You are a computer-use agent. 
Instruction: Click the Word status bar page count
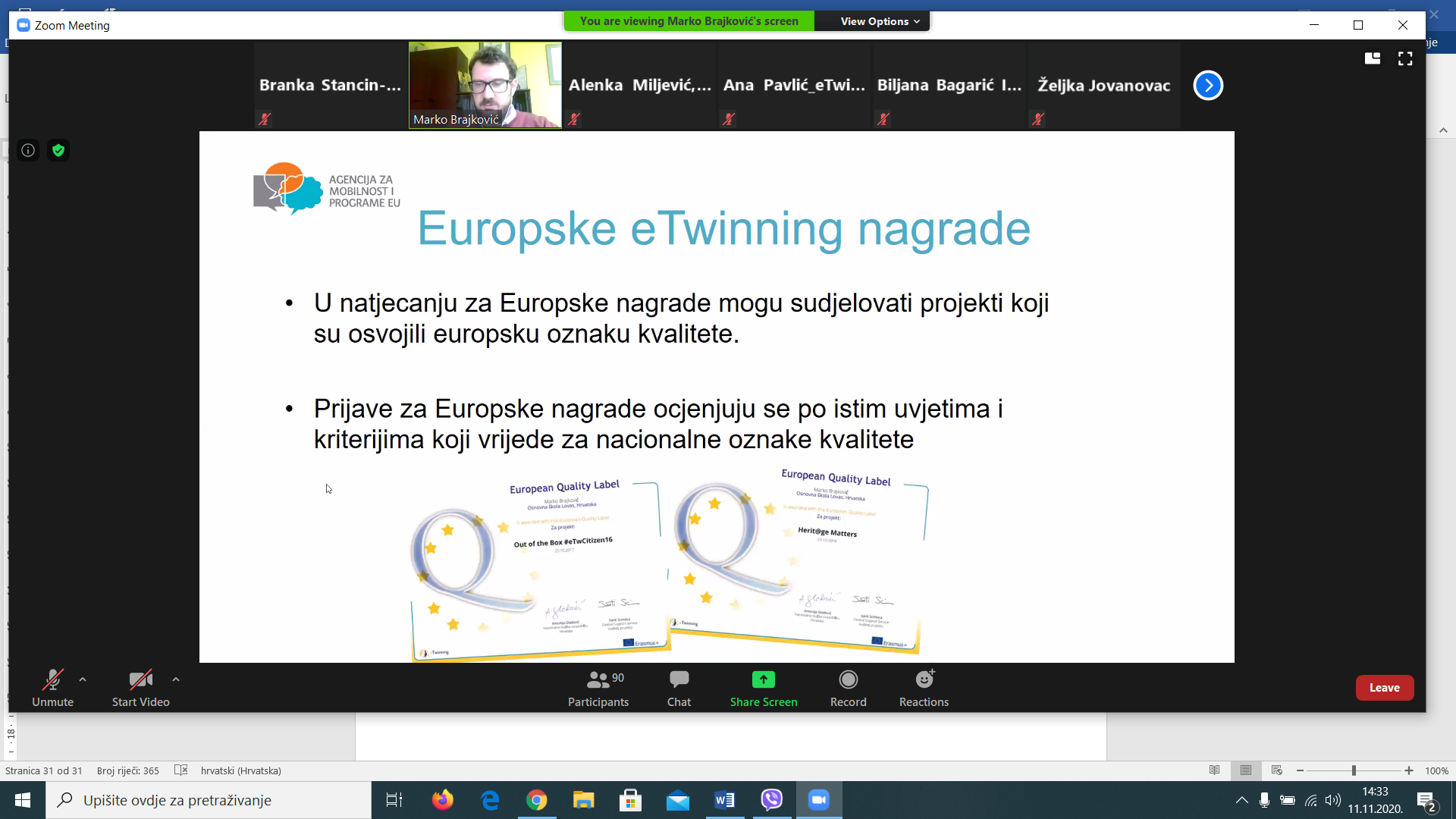pos(44,770)
